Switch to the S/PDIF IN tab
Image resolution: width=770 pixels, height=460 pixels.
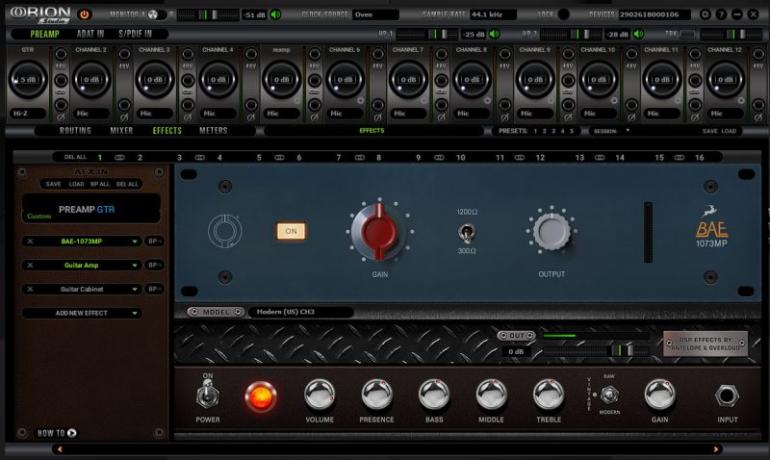(135, 34)
